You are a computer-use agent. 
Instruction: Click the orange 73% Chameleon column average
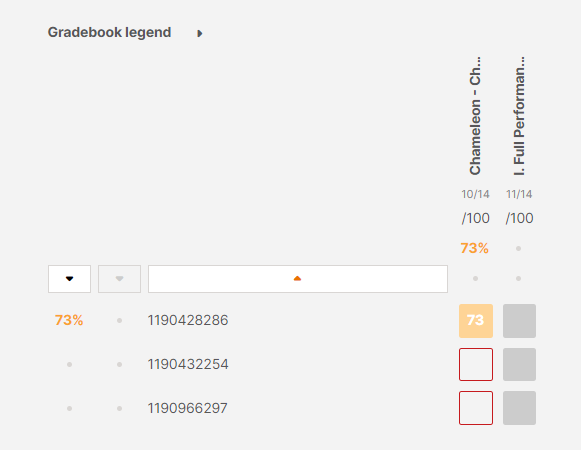click(x=475, y=248)
